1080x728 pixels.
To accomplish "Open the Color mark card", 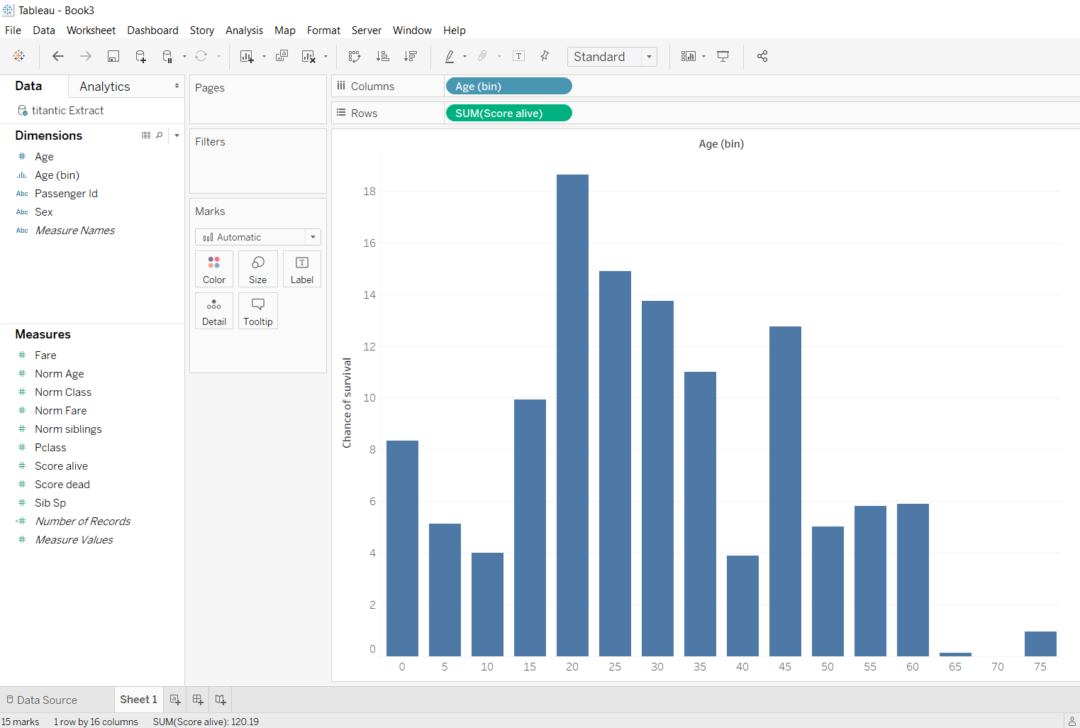I will coord(213,268).
